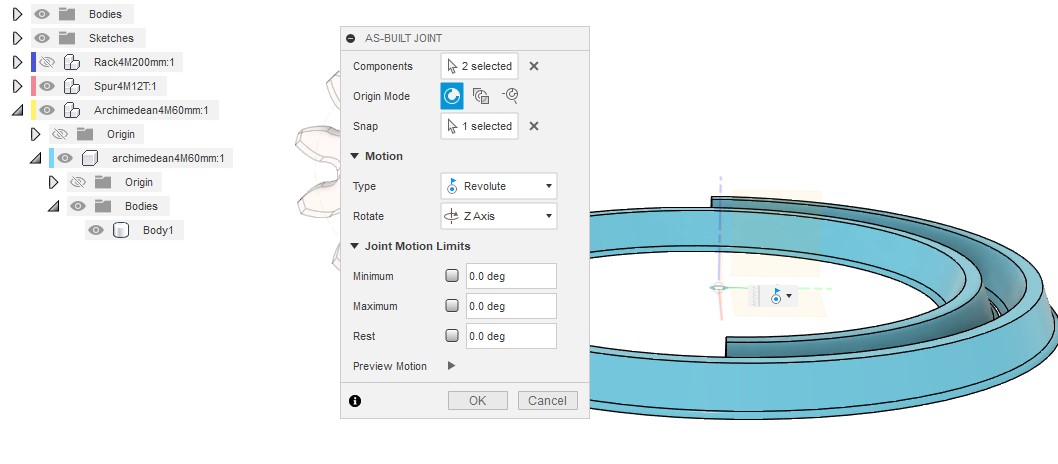The width and height of the screenshot is (1058, 464).
Task: Click the info icon in dialog footer
Action: [354, 401]
